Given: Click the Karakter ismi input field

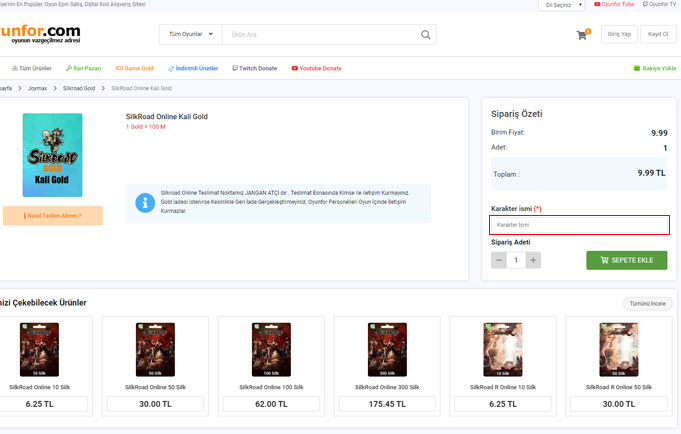Looking at the screenshot, I should 579,225.
